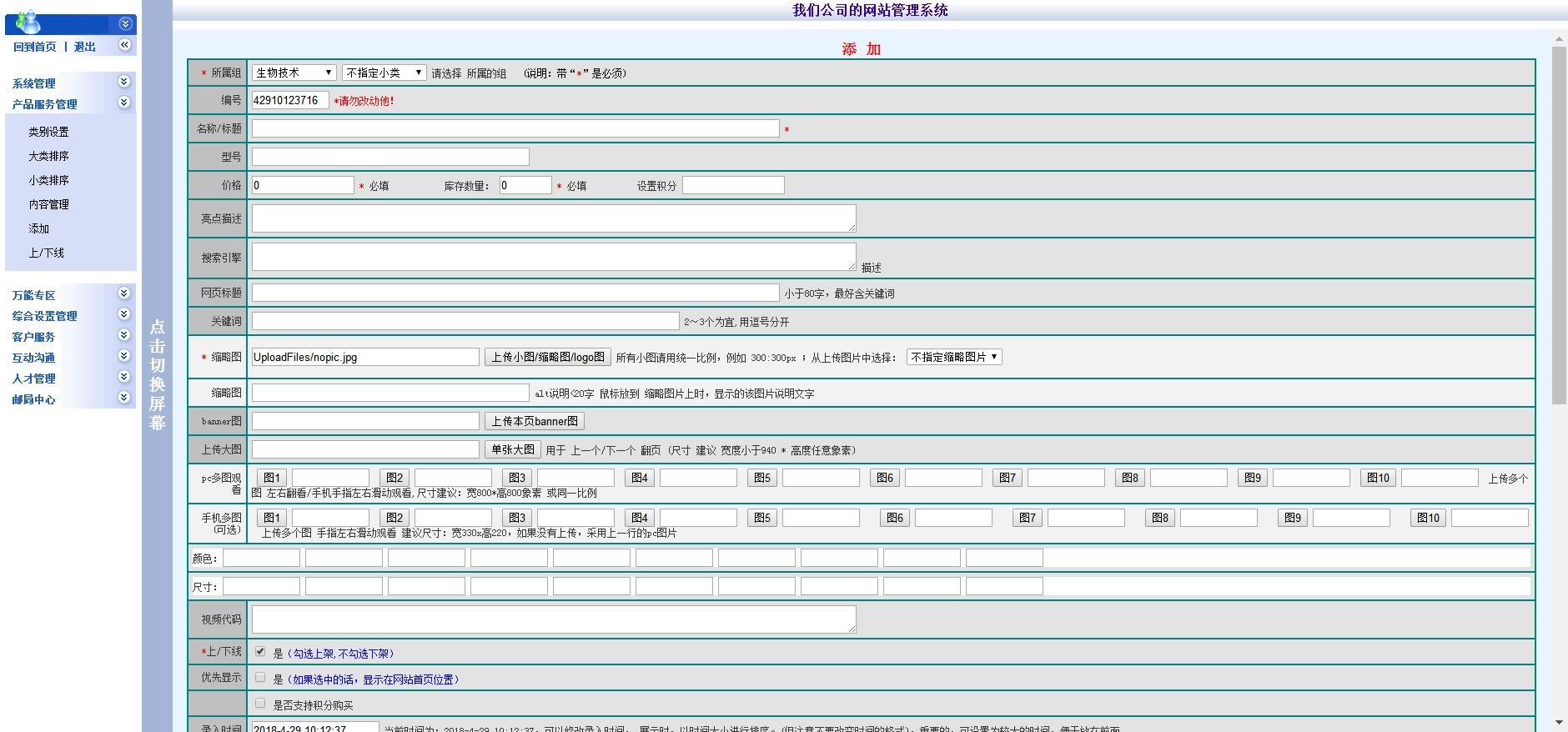
Task: Expand 人才管理 section arrow icon
Action: [x=123, y=377]
